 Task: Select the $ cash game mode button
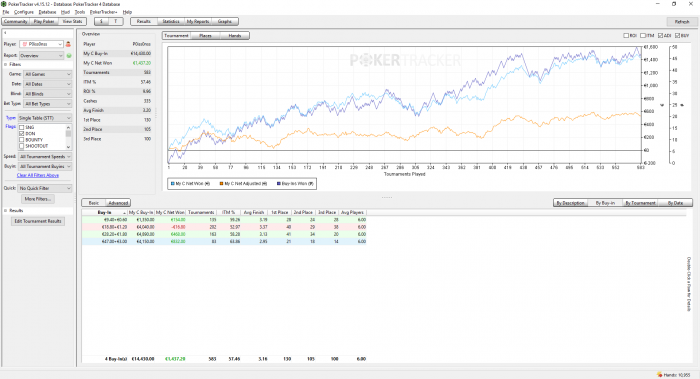101,21
